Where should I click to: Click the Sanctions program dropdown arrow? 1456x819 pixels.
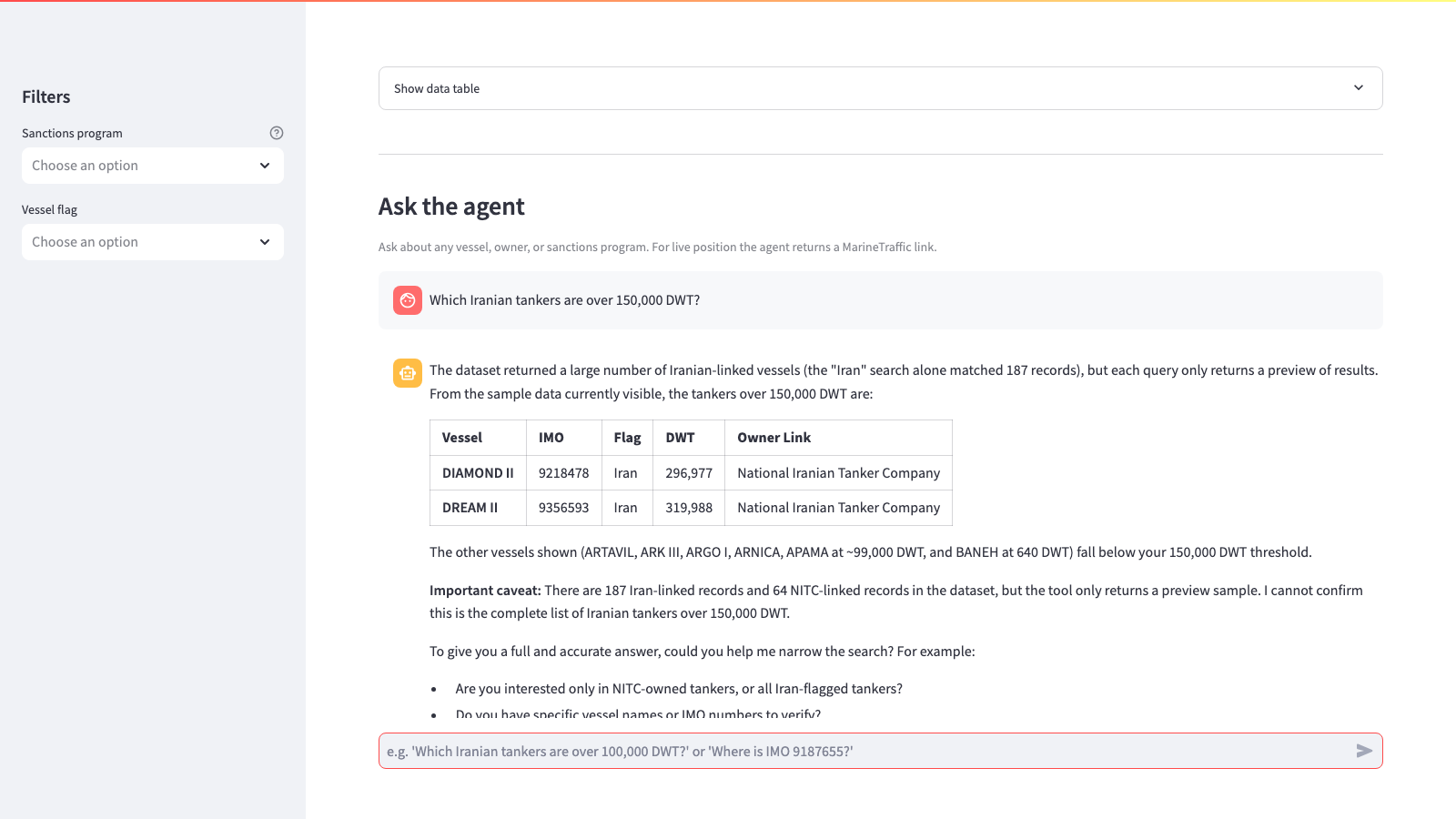[265, 166]
